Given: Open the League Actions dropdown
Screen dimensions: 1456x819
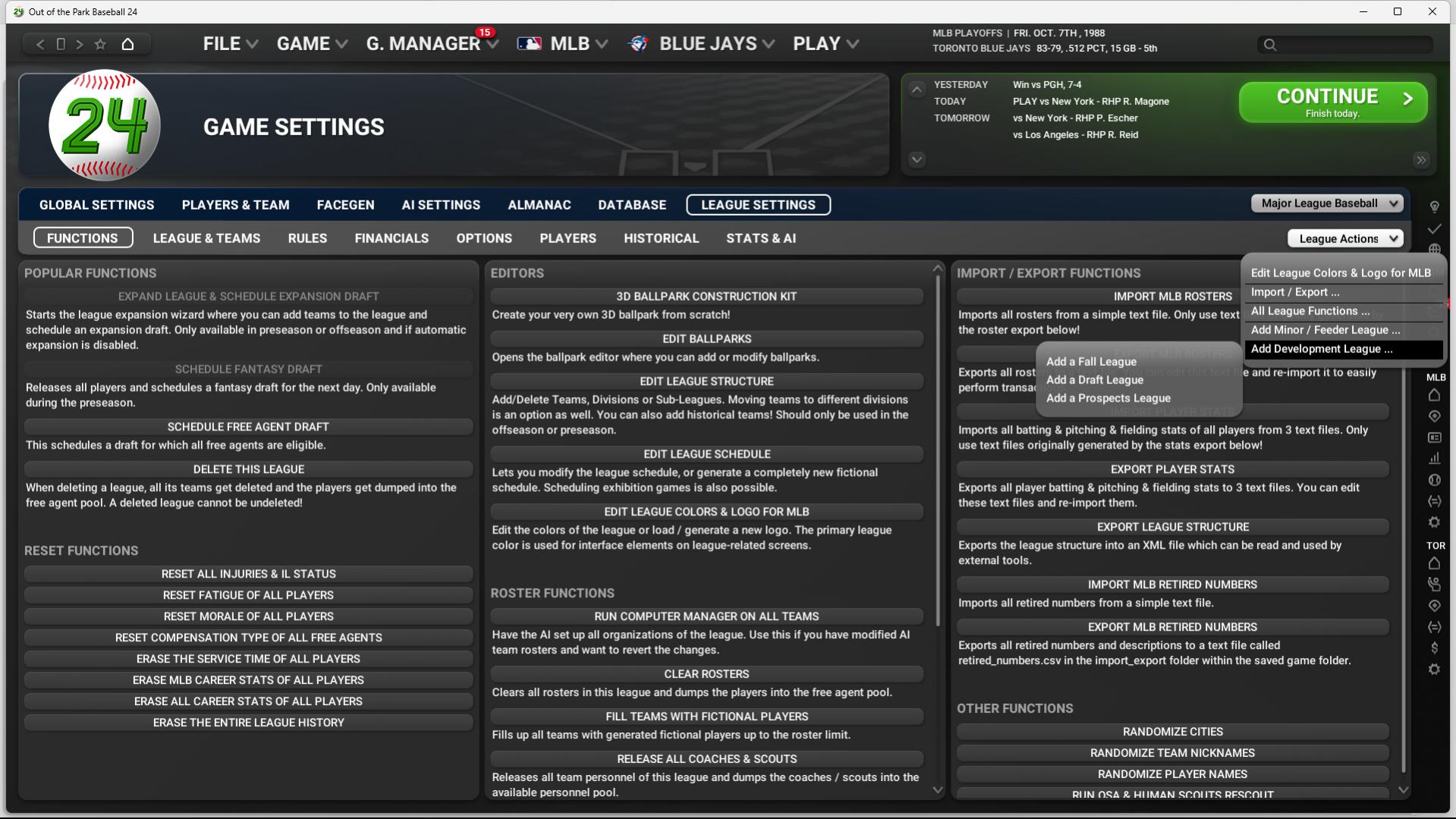Looking at the screenshot, I should click(x=1345, y=238).
